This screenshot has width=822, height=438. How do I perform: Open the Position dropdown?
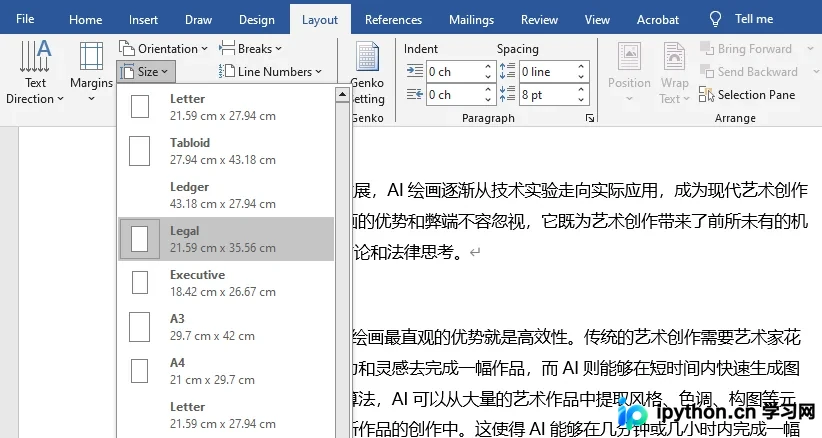(x=629, y=72)
